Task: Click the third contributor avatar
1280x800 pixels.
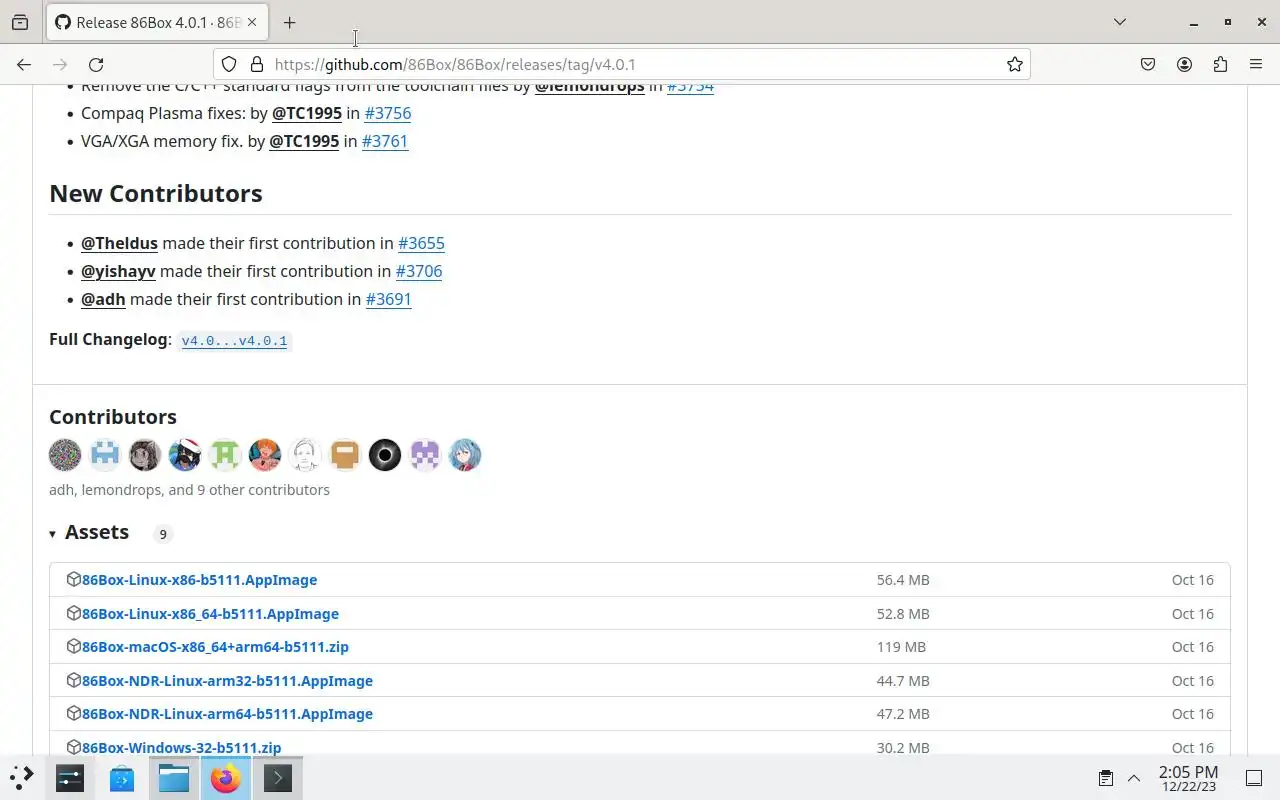Action: 145,455
